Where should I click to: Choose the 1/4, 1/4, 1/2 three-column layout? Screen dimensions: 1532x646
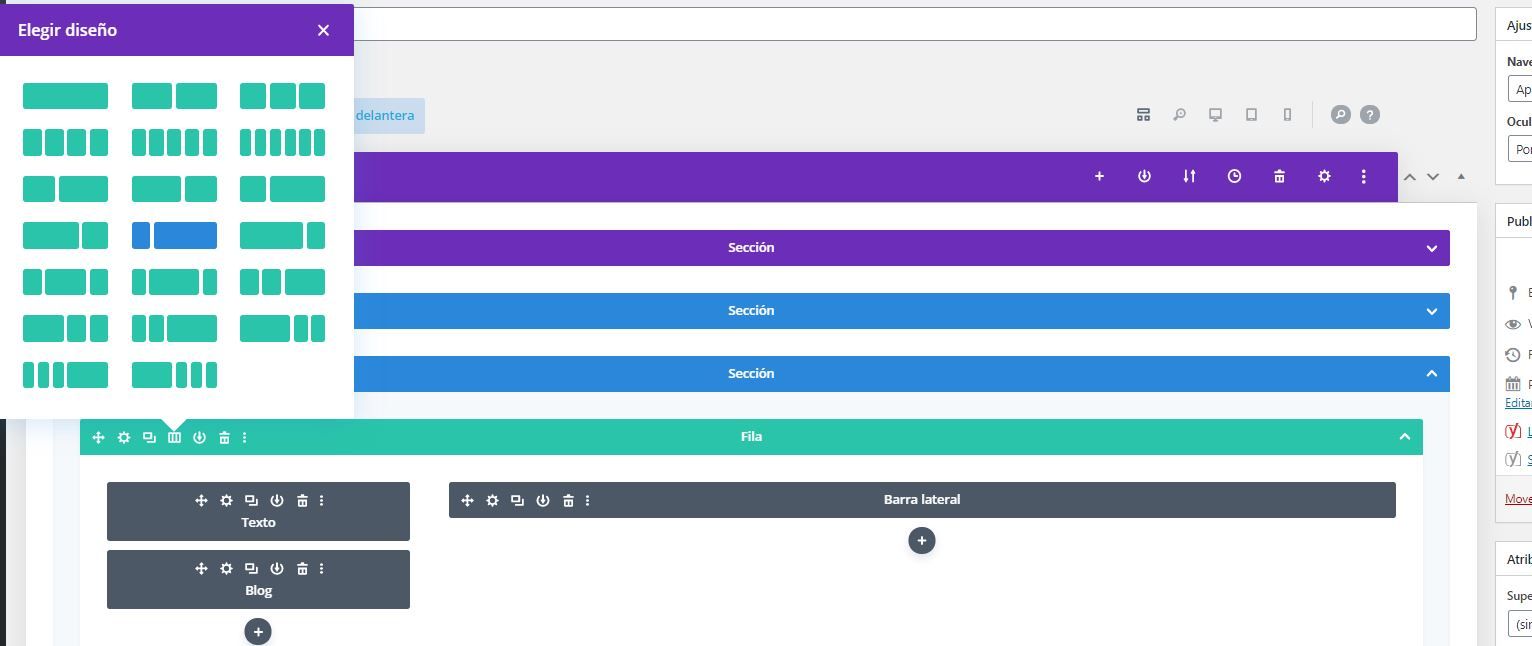pyautogui.click(x=282, y=282)
